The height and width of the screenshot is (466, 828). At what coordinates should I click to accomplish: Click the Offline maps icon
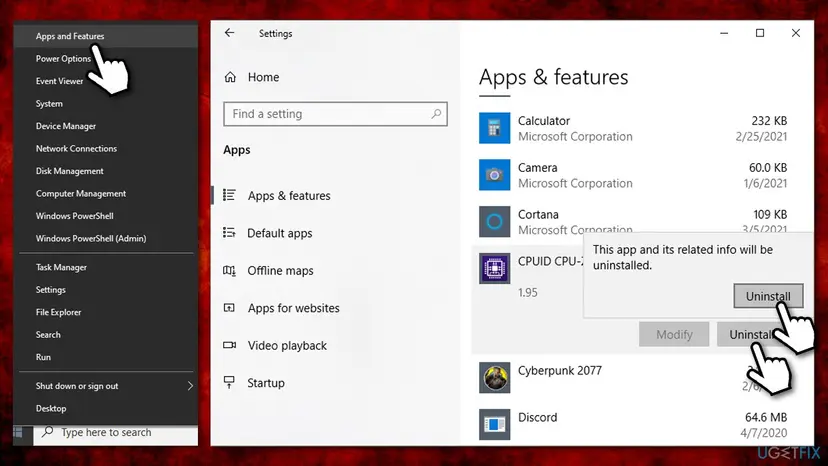(229, 271)
